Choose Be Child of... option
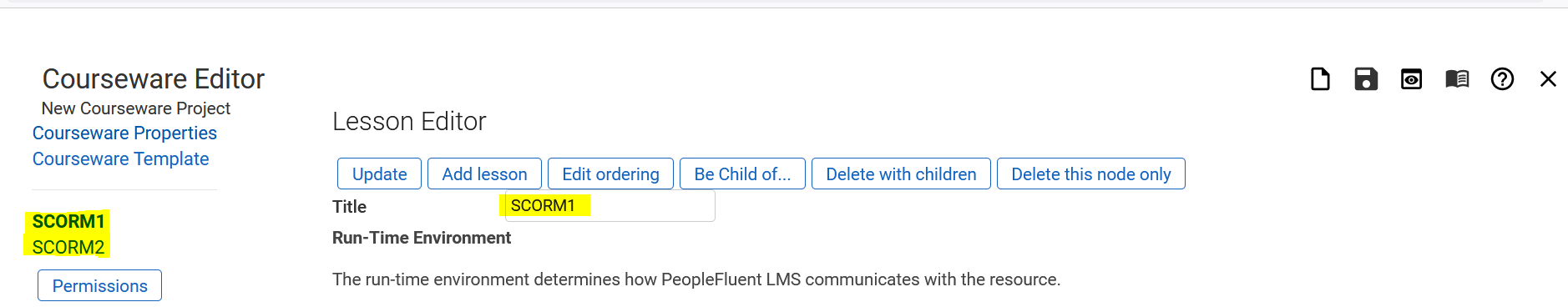This screenshot has width=1568, height=307. point(742,174)
